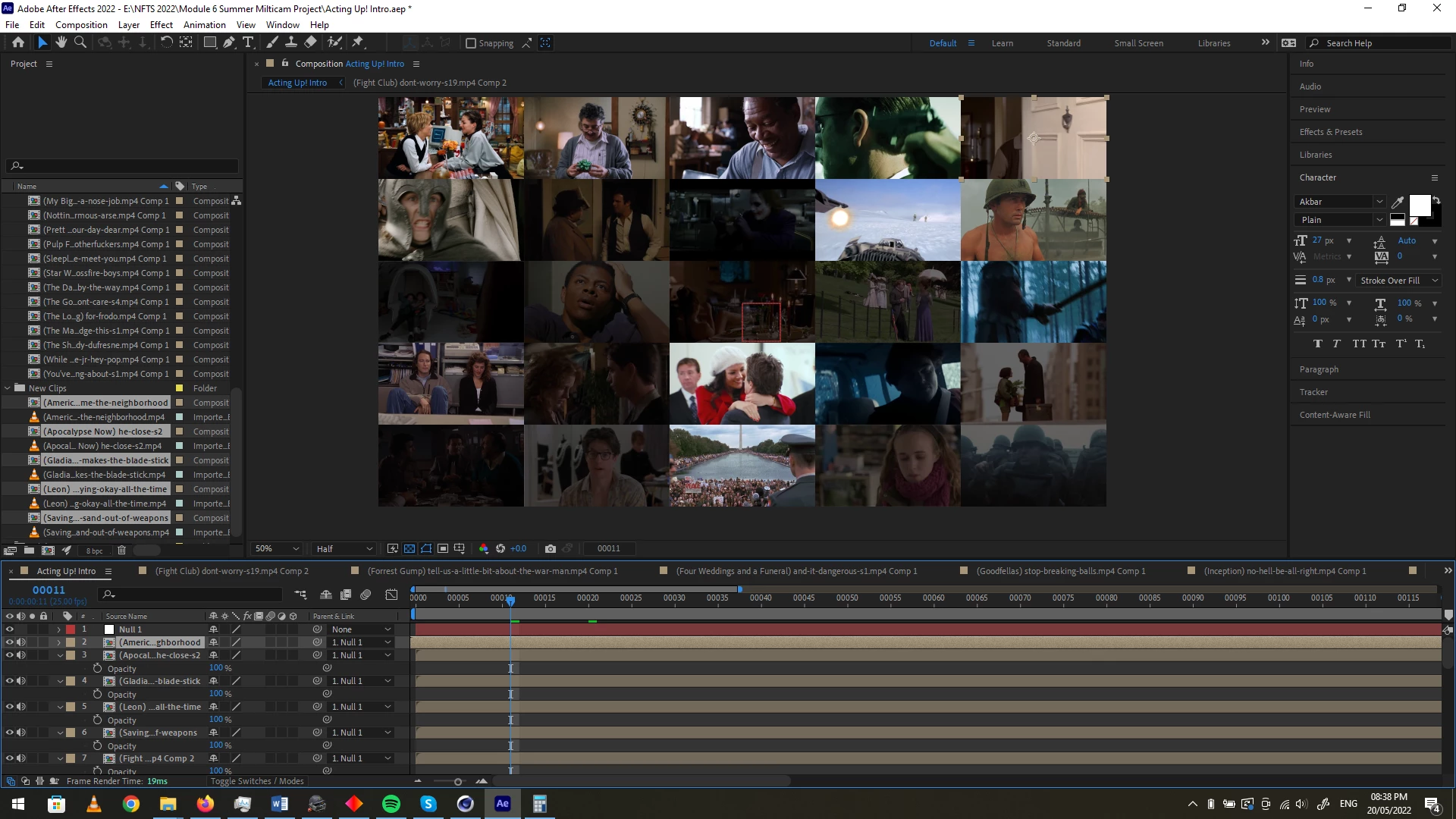Select the Puppet Pin tool
This screenshot has height=819, width=1456.
pos(358,42)
